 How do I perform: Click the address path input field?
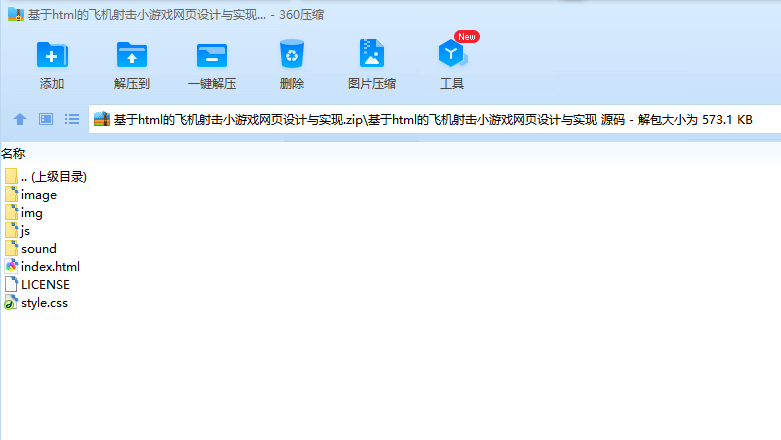[x=434, y=119]
